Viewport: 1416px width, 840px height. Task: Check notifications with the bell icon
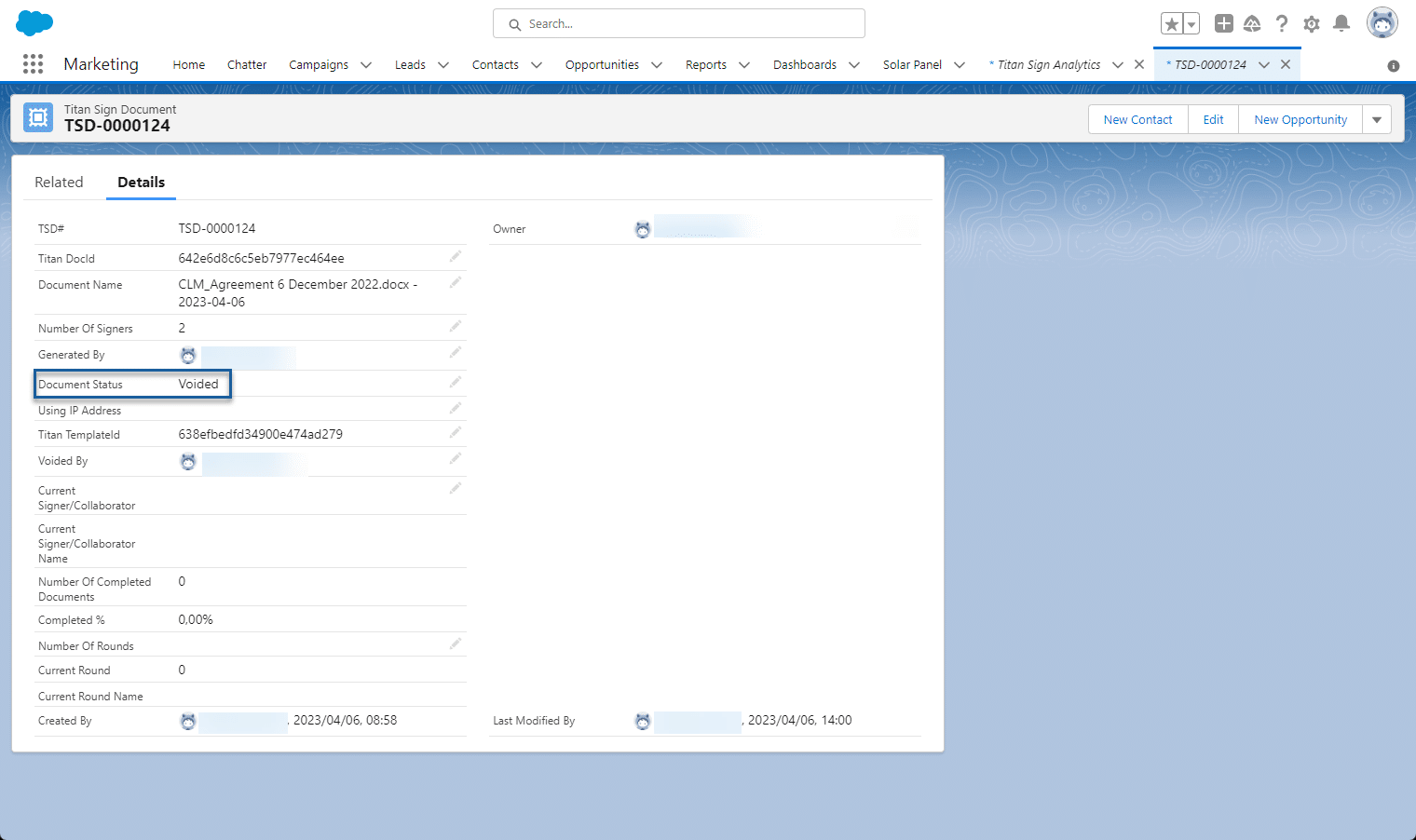(x=1341, y=23)
